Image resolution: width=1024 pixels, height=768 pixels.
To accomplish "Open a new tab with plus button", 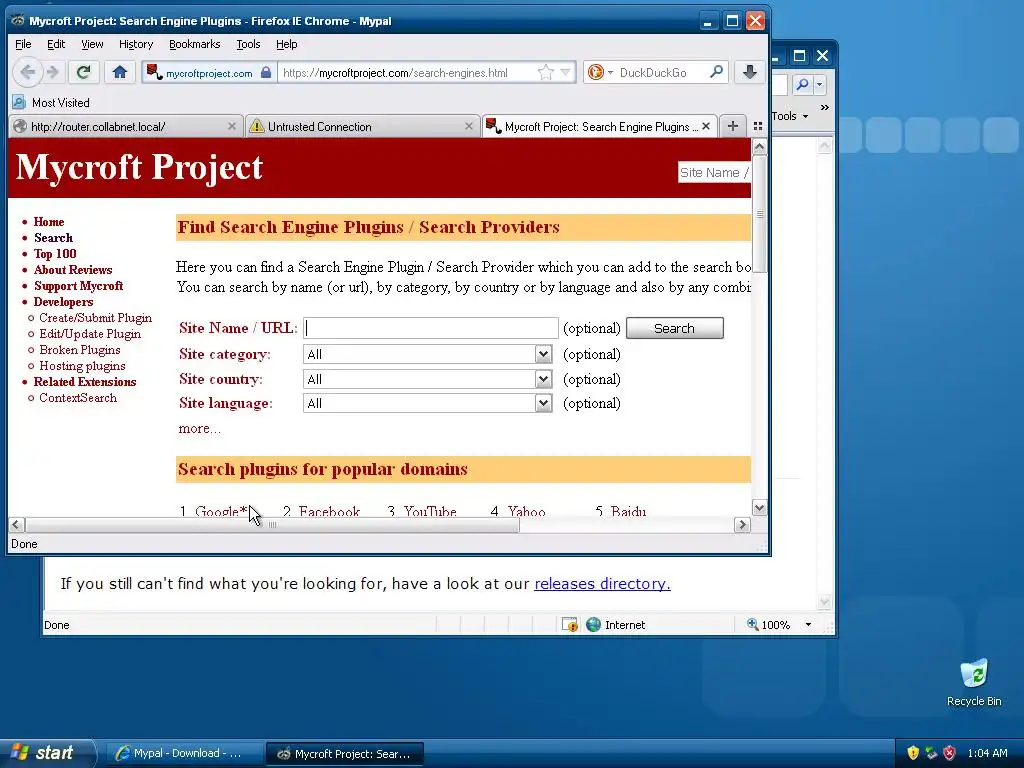I will click(x=733, y=127).
